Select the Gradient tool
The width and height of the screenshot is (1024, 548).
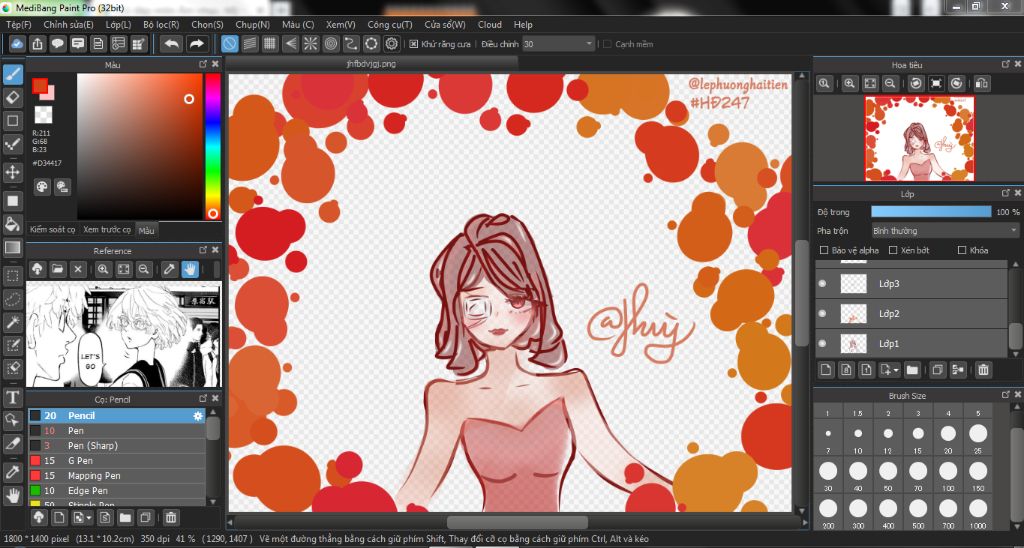12,248
